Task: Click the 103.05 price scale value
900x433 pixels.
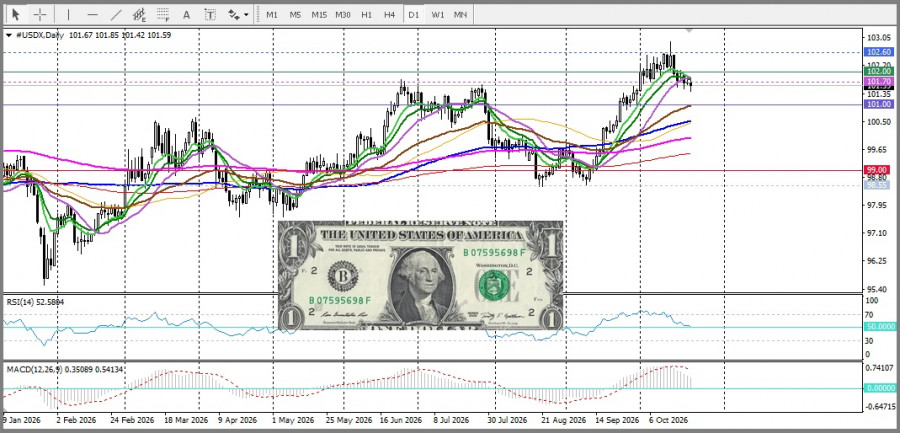Action: 878,38
